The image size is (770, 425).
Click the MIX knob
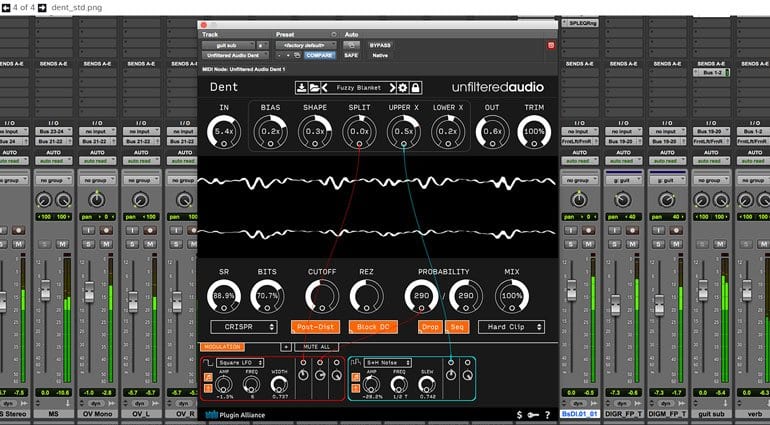(512, 296)
